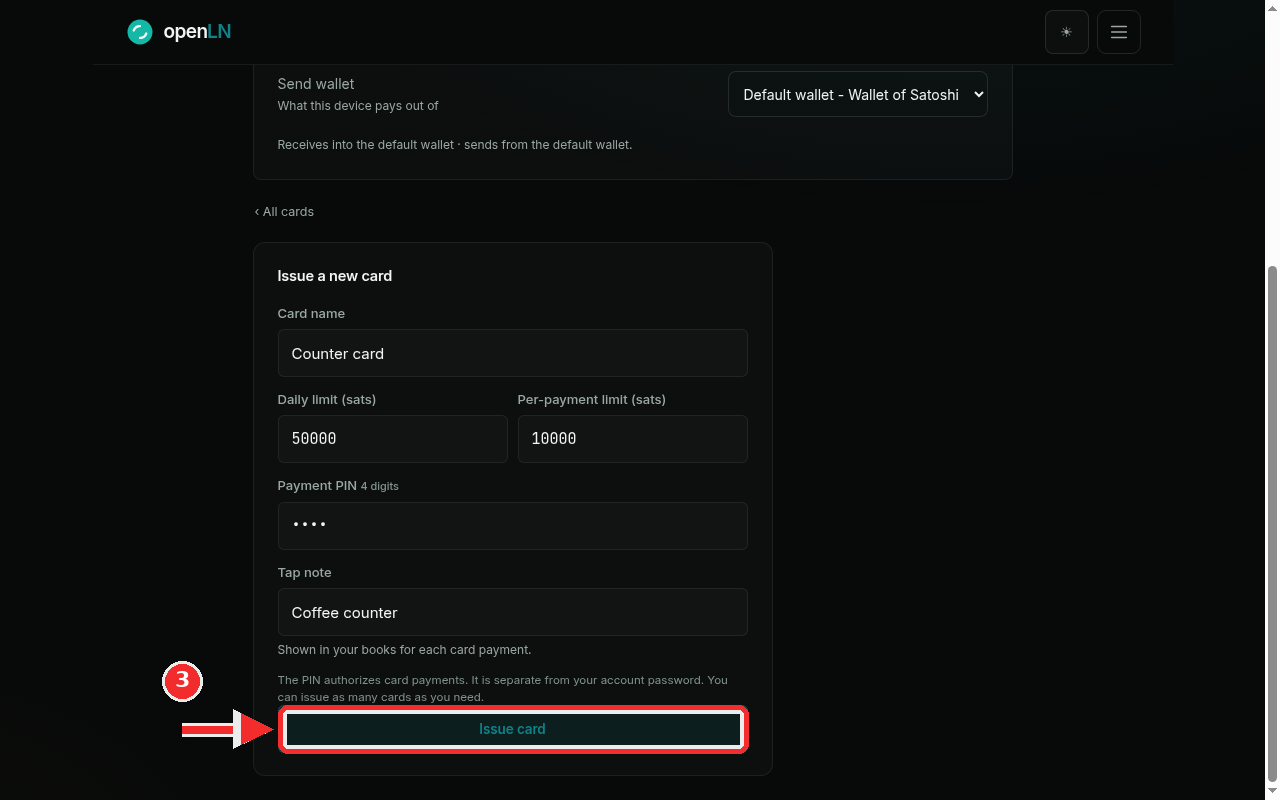Image resolution: width=1280 pixels, height=800 pixels.
Task: Click the 'Receives into the default wallet' note
Action: click(x=455, y=145)
